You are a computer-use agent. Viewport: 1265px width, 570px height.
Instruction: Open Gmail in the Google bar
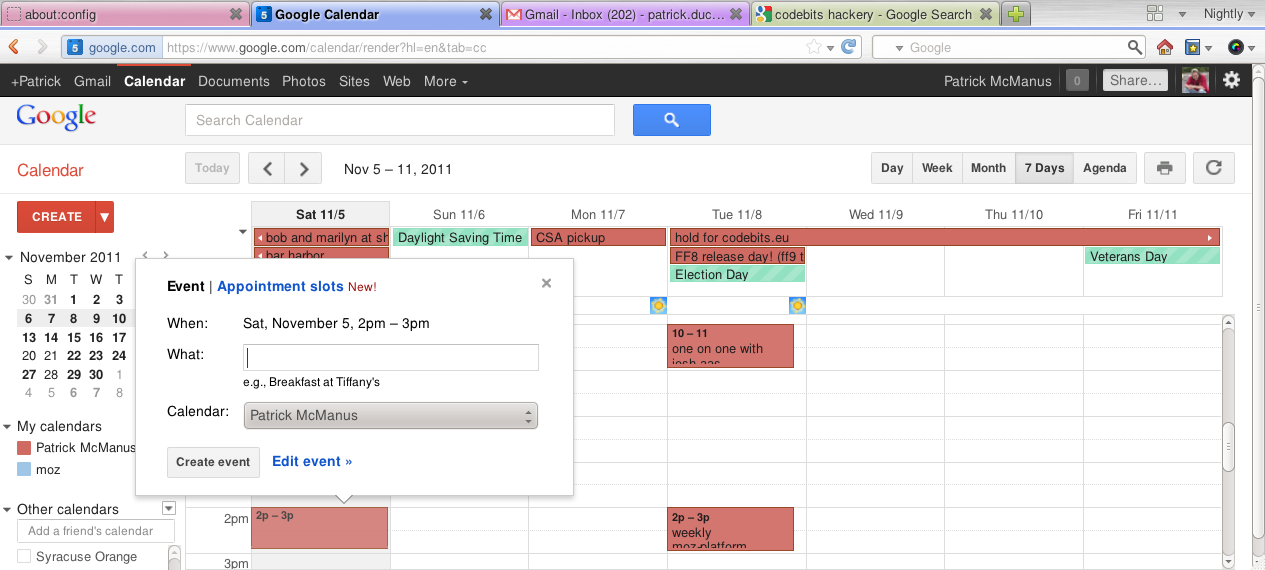(x=92, y=81)
